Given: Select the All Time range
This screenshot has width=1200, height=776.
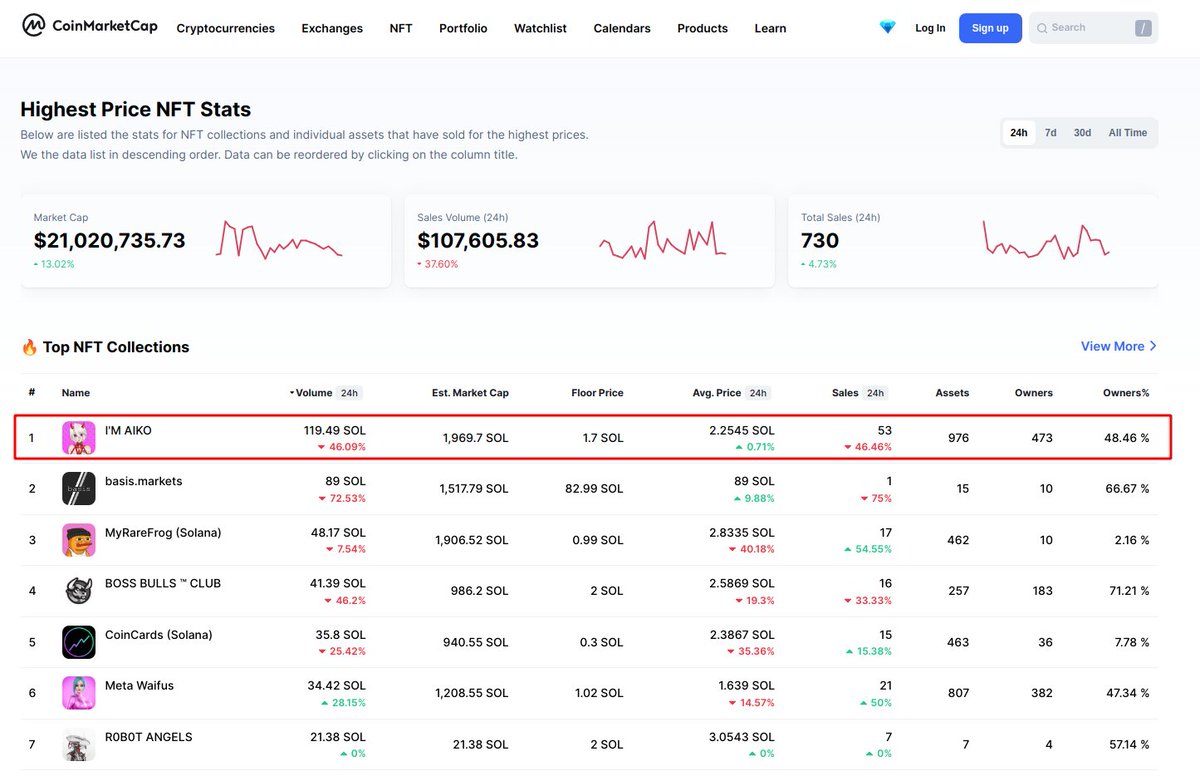Looking at the screenshot, I should (x=1128, y=133).
